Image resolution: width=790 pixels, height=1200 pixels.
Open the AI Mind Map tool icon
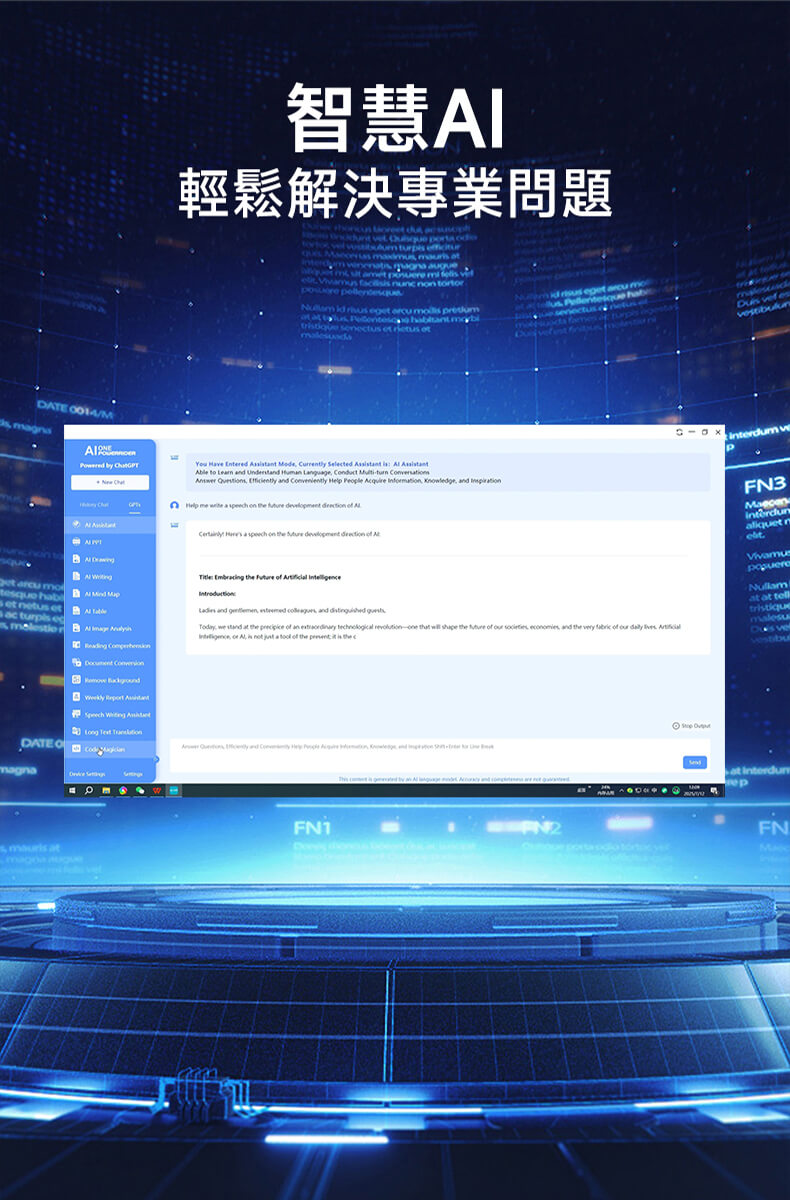[x=76, y=594]
